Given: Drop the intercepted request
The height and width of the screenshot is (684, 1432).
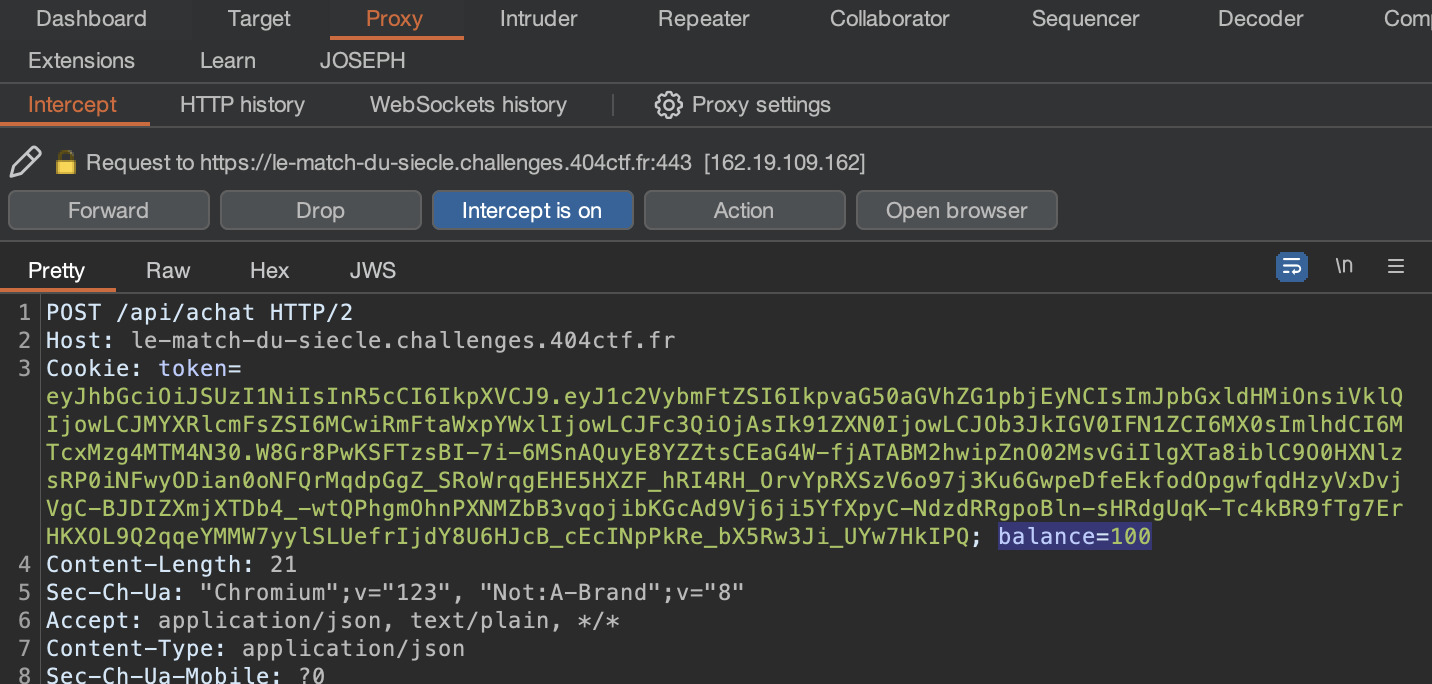Looking at the screenshot, I should 320,210.
